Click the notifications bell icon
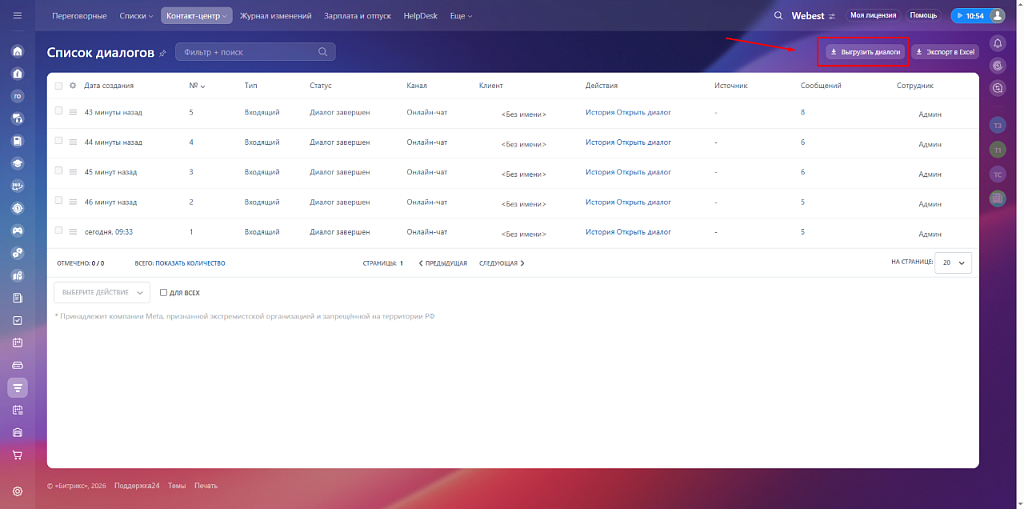 click(997, 43)
